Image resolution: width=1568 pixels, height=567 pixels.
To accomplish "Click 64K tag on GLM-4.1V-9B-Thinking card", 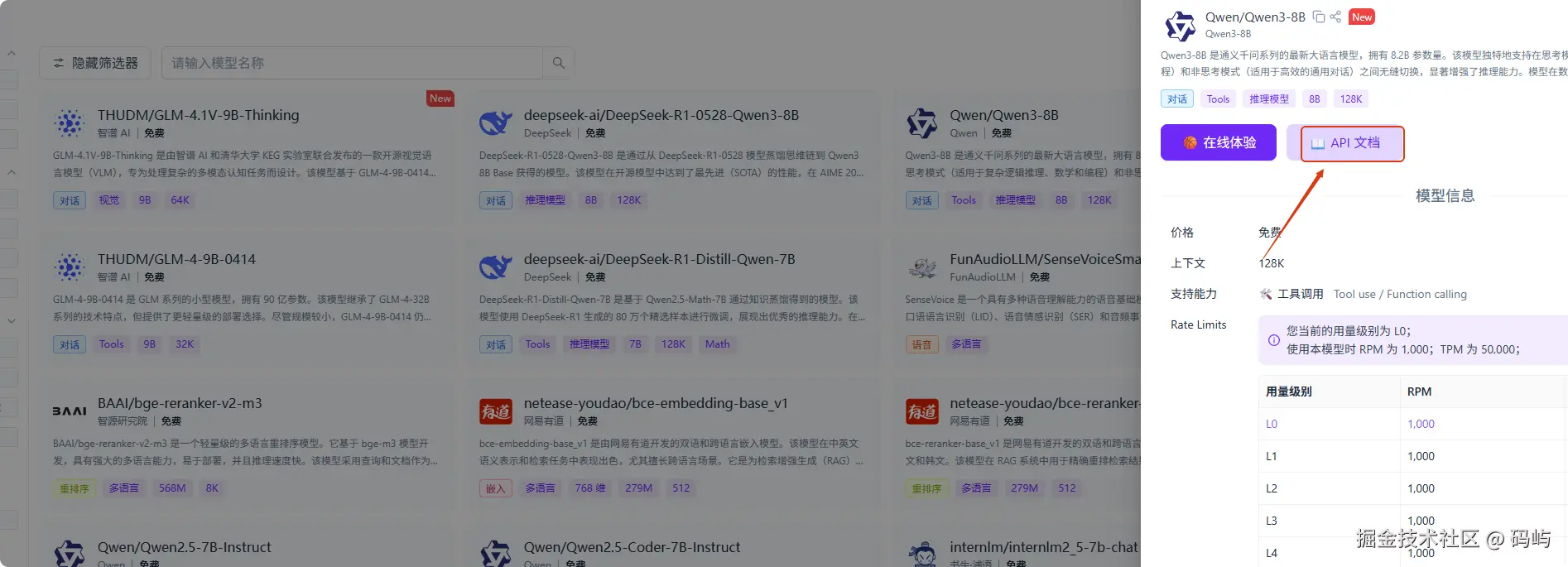I will (180, 200).
